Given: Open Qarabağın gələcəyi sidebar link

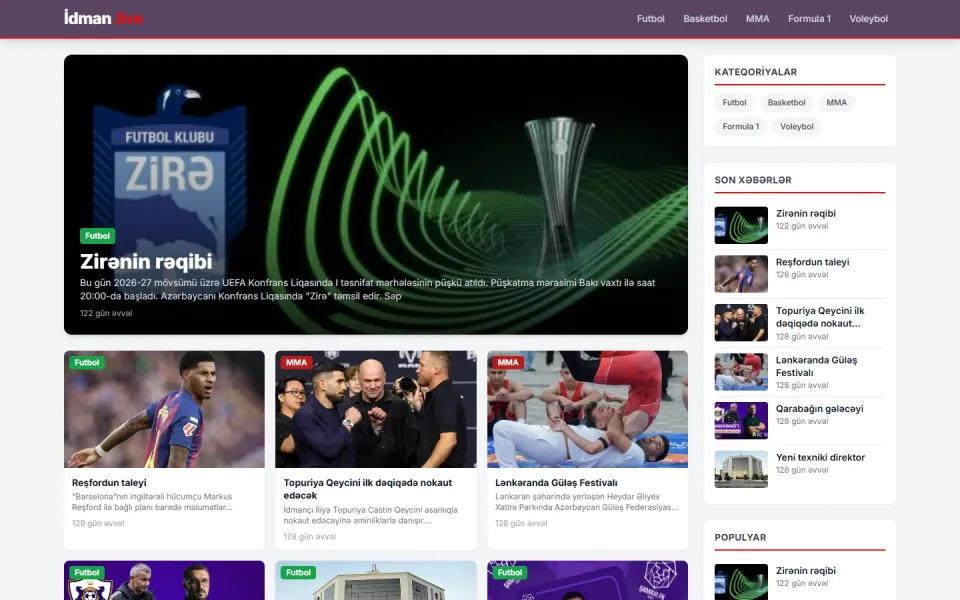Looking at the screenshot, I should [819, 409].
